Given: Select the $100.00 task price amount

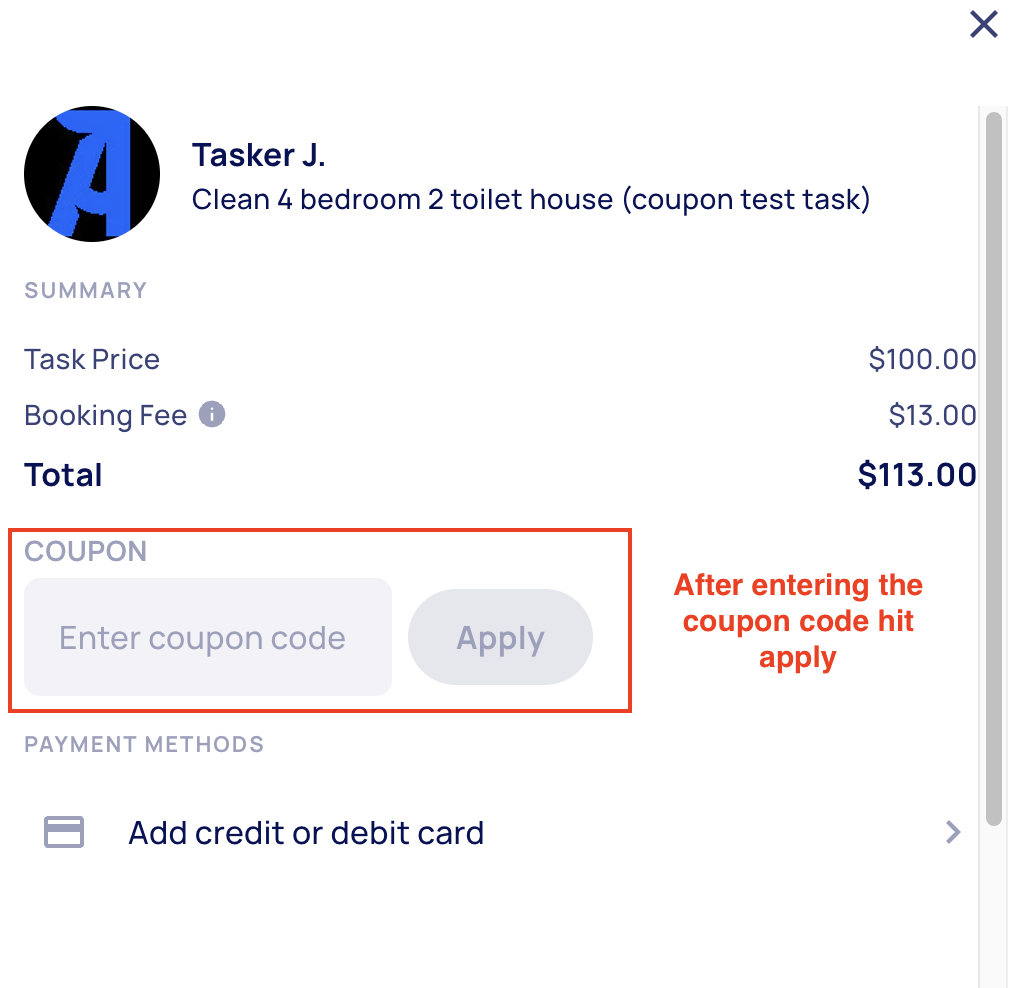Looking at the screenshot, I should click(922, 359).
